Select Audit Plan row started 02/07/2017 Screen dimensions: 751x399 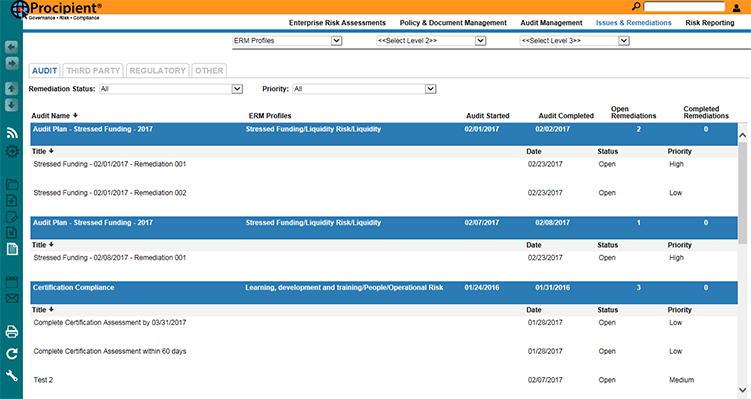(x=384, y=228)
